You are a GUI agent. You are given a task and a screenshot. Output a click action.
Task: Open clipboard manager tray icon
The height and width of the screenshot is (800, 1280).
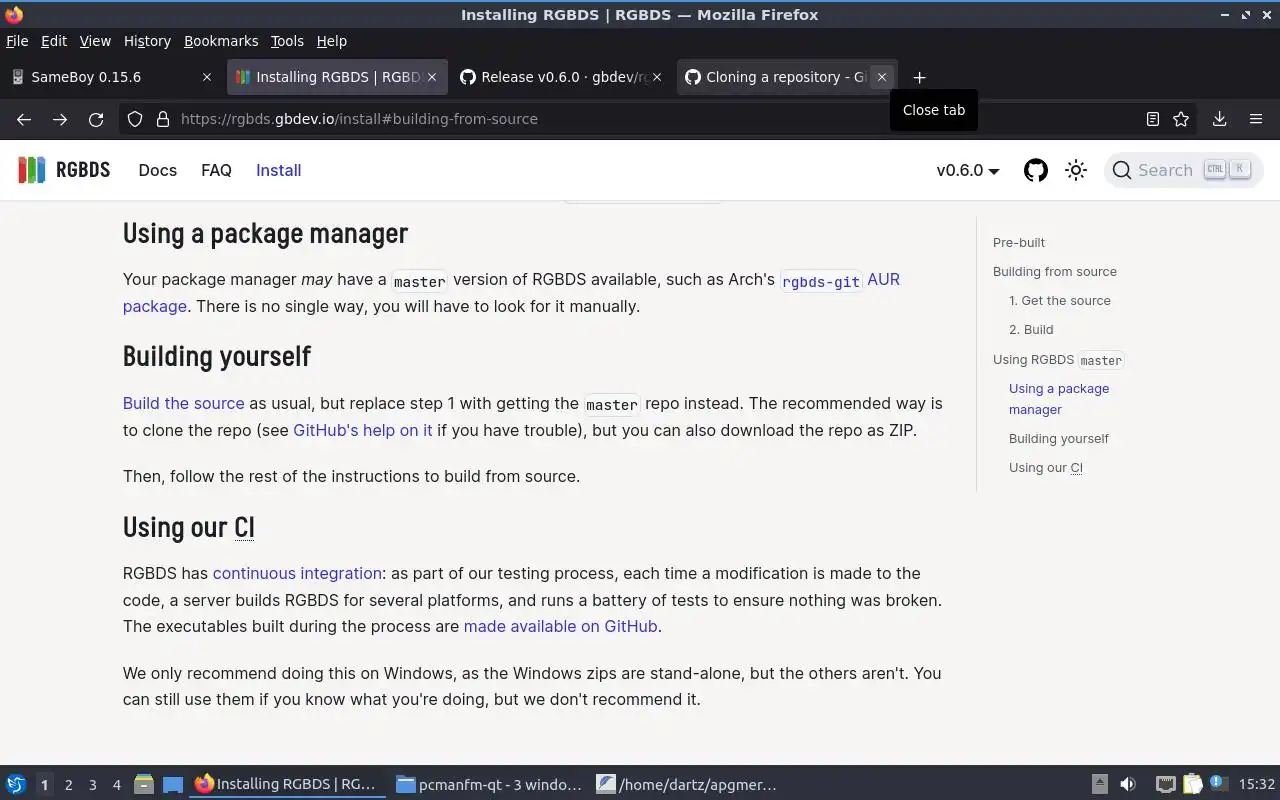(1192, 784)
